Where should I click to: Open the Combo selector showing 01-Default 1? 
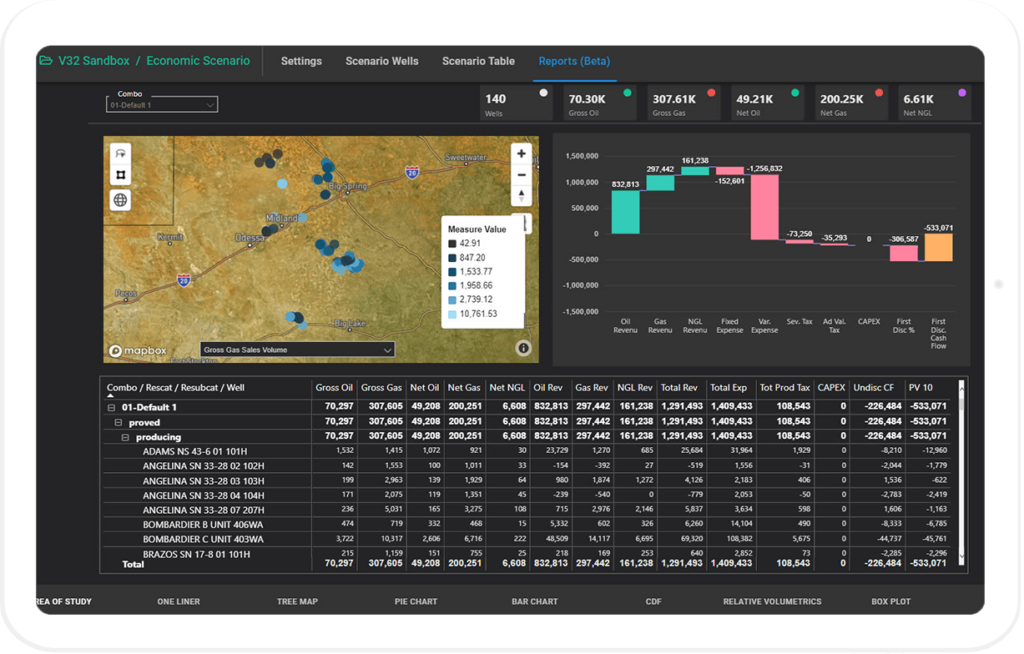point(161,104)
